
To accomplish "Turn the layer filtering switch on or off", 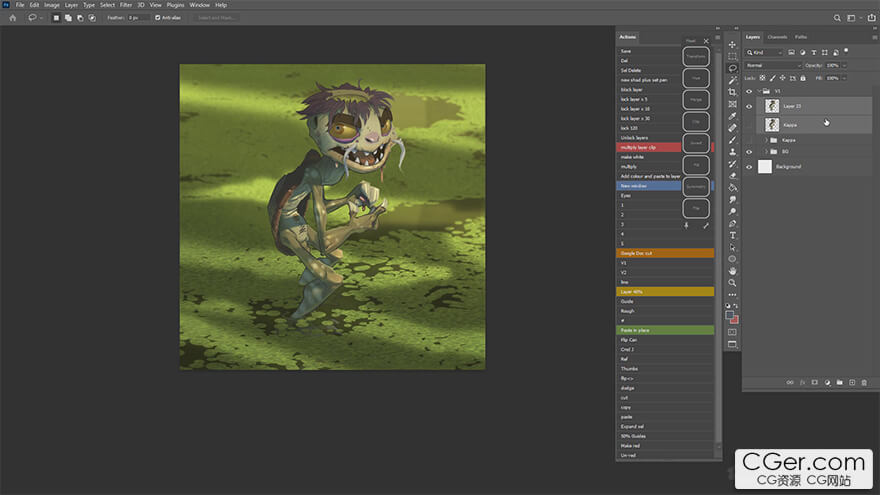I will pos(846,51).
